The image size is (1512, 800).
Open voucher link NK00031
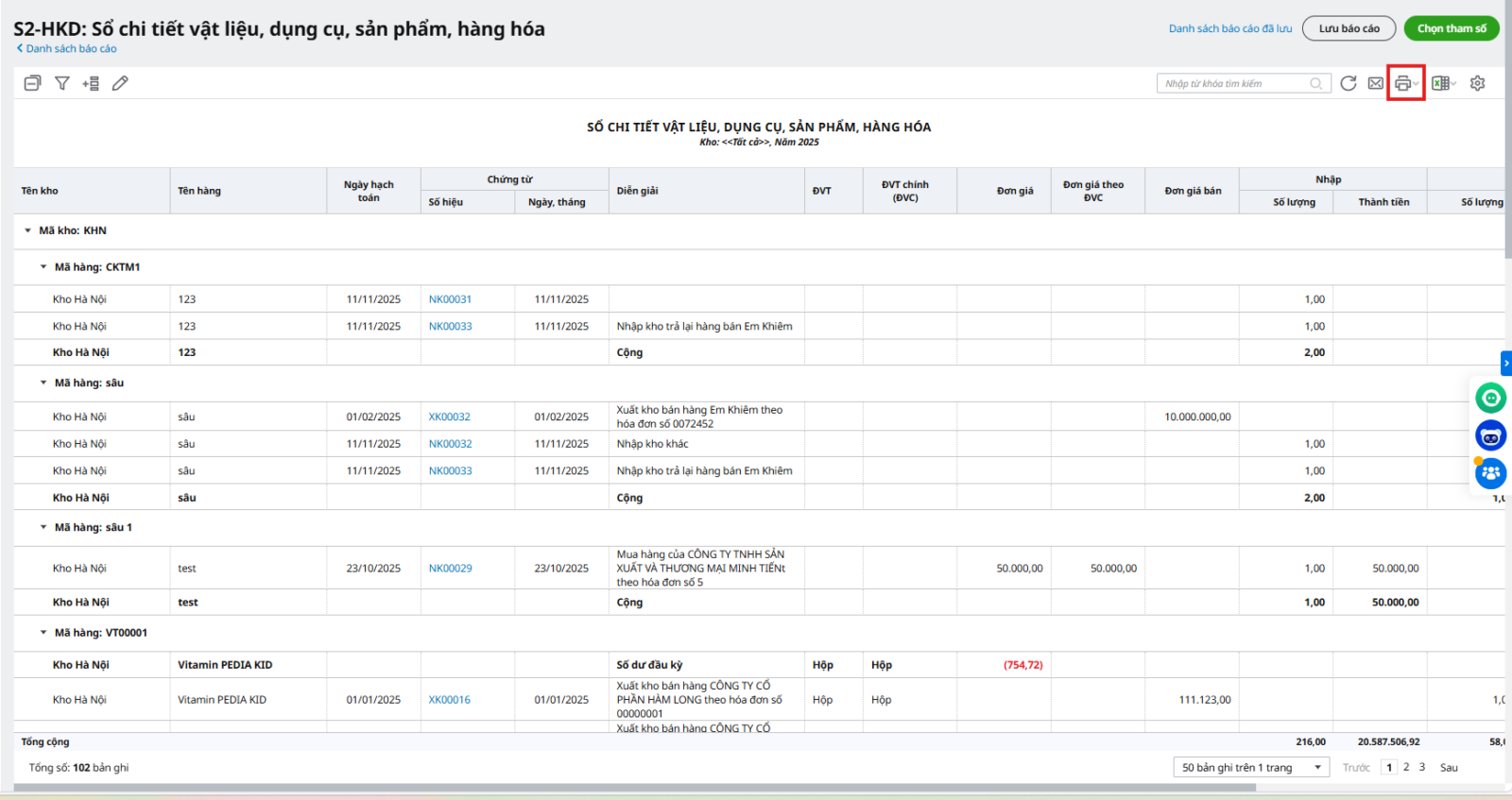click(450, 299)
